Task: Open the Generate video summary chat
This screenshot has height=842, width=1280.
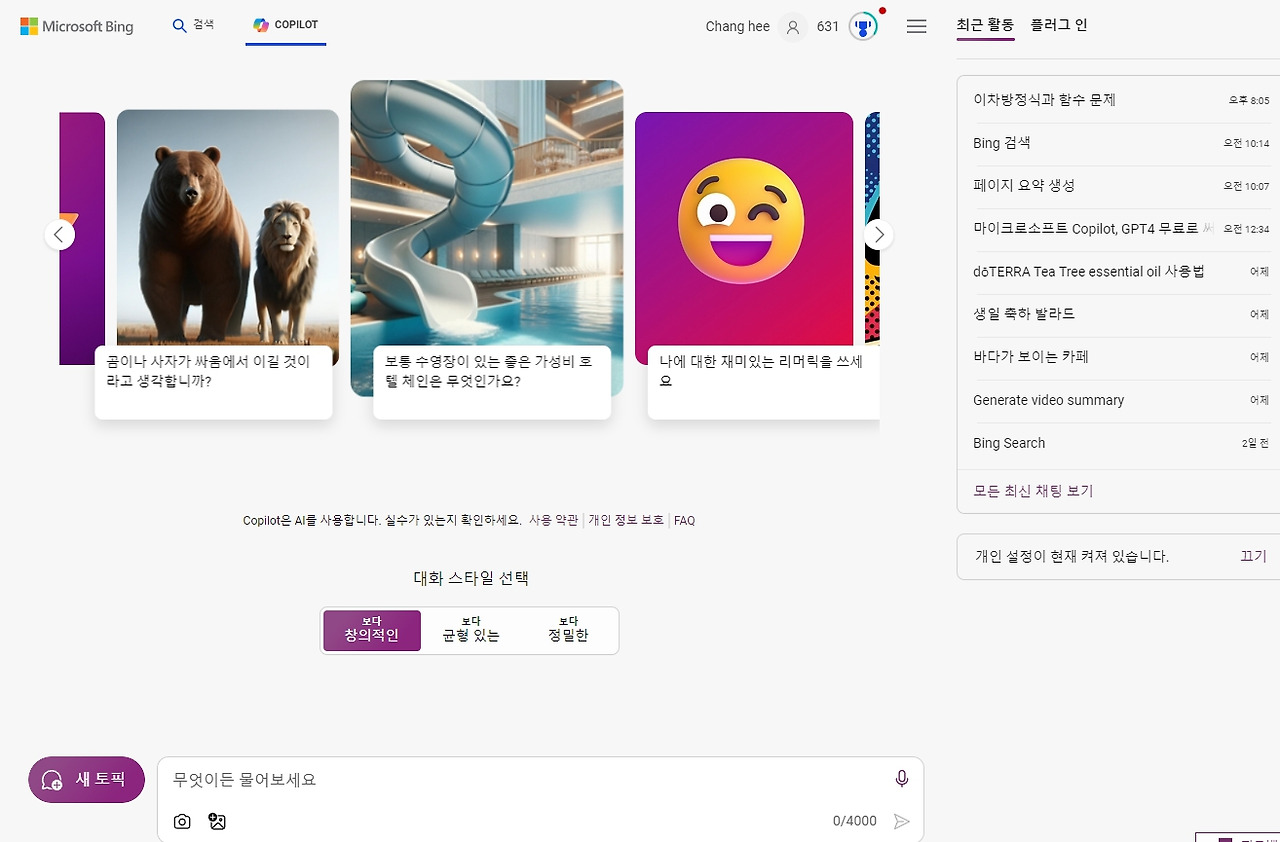Action: point(1121,400)
